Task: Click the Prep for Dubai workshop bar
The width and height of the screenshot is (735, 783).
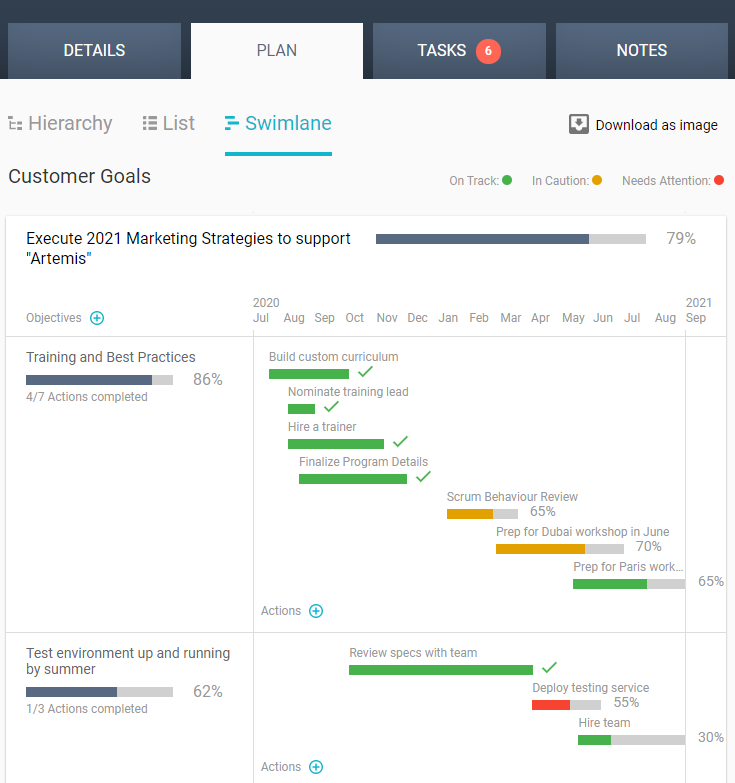Action: pyautogui.click(x=559, y=549)
